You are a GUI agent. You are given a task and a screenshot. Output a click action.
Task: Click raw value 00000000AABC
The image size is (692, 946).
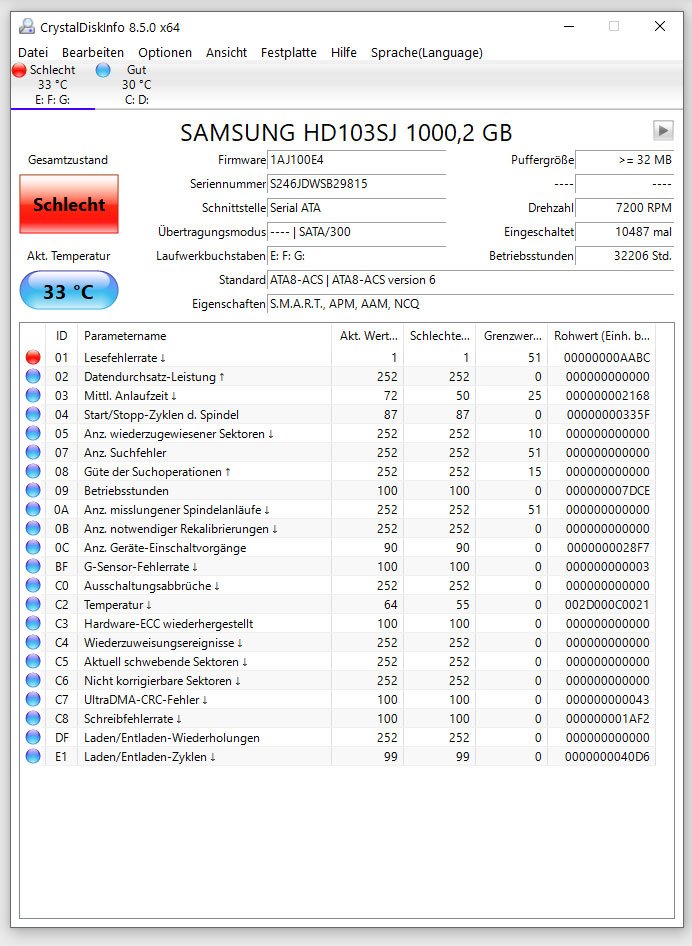[607, 358]
